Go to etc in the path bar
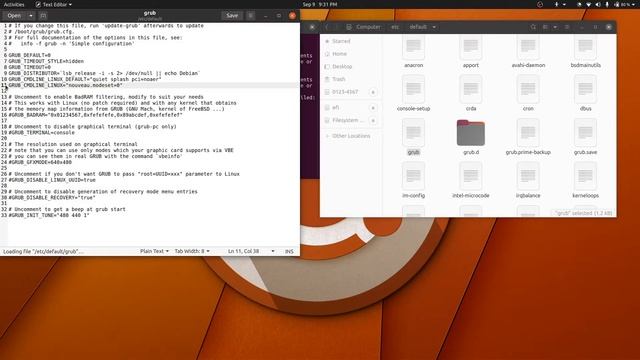 pos(395,27)
